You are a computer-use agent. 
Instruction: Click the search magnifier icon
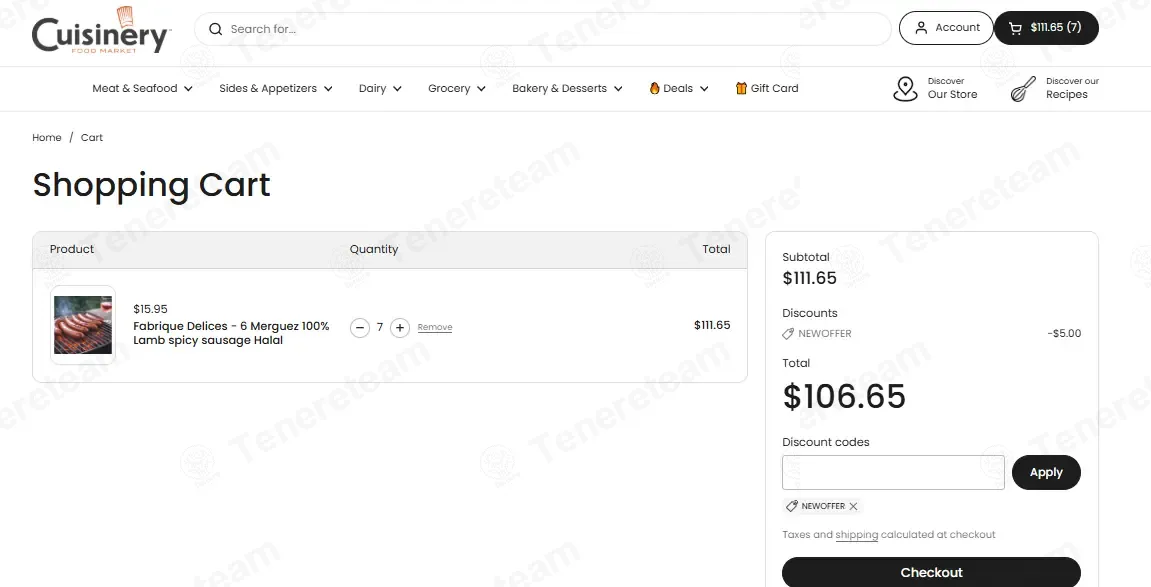215,29
